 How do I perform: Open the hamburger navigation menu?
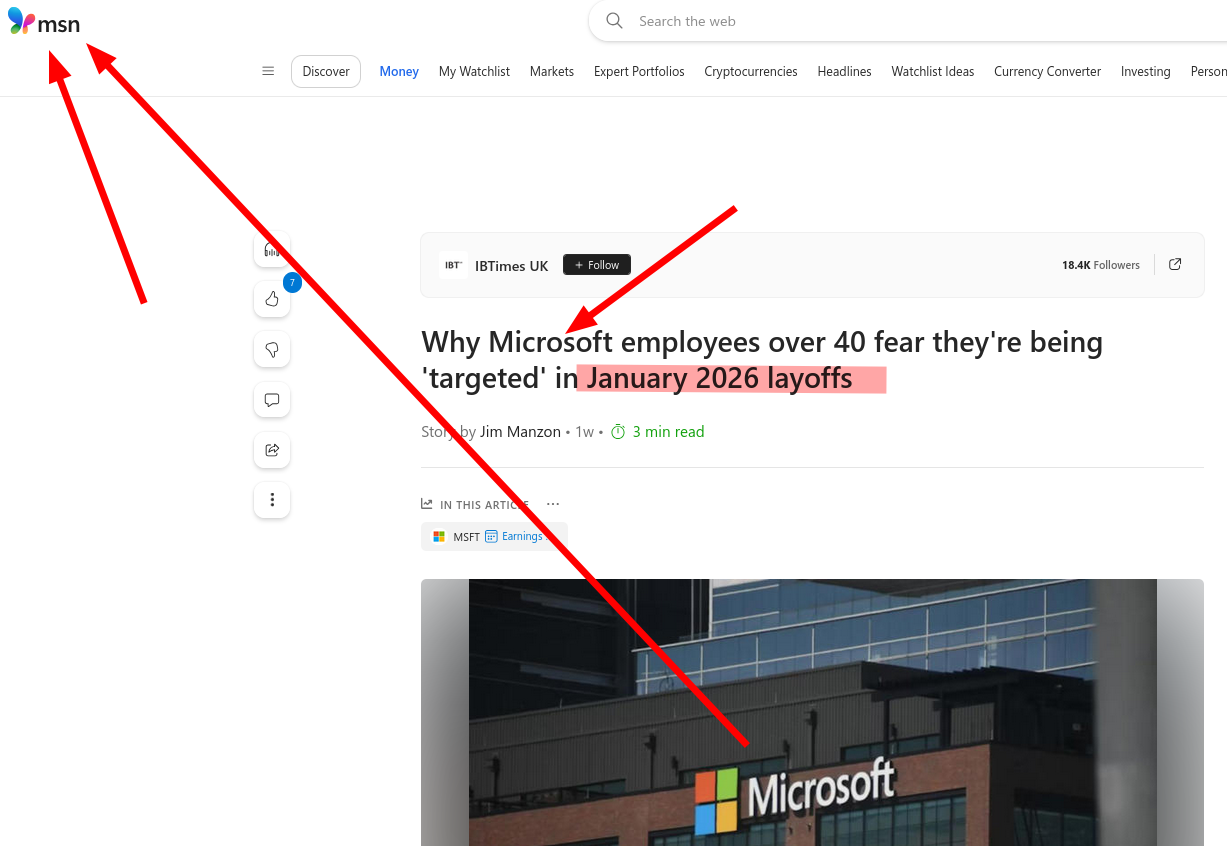268,71
